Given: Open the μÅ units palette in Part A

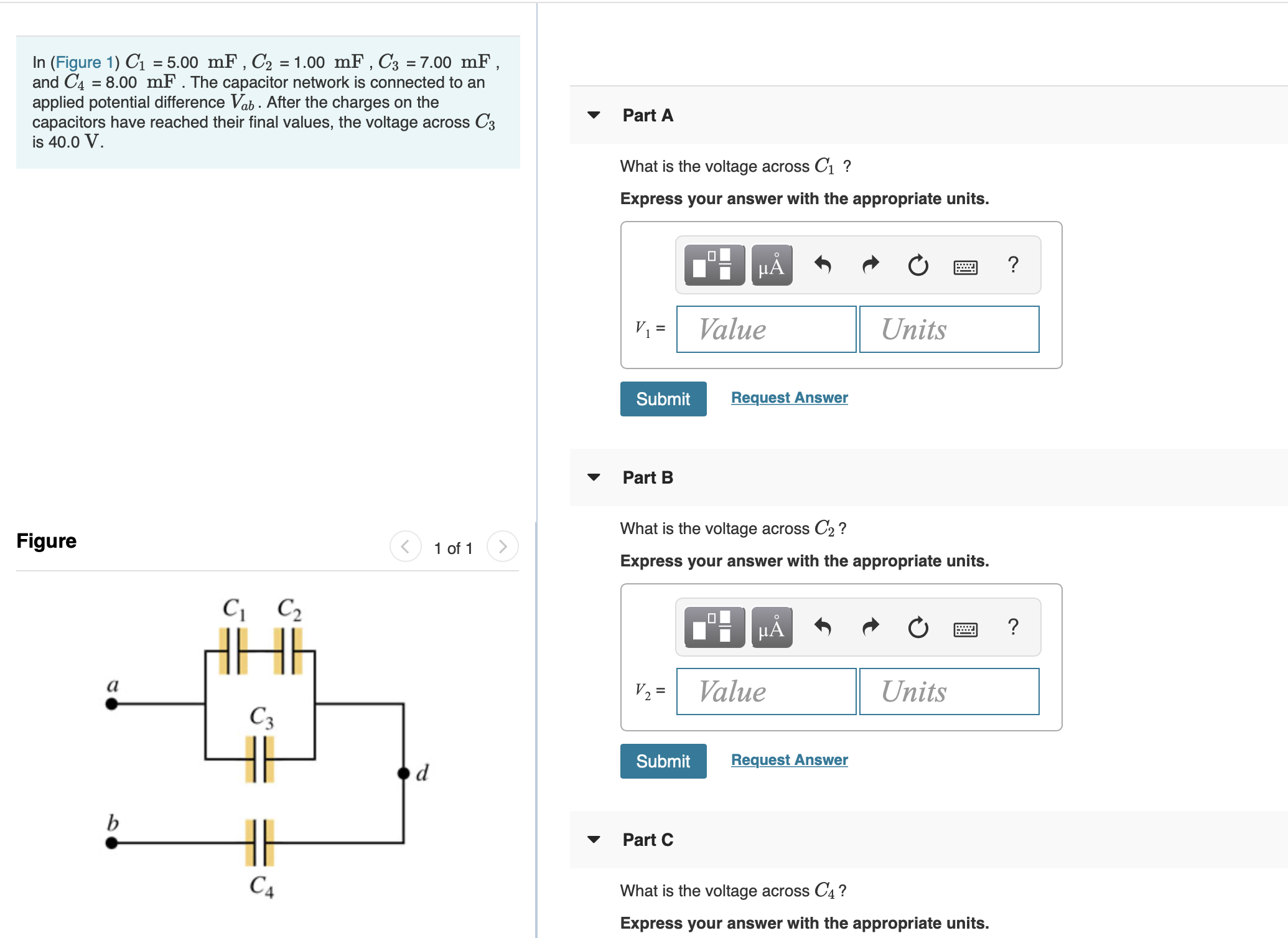Looking at the screenshot, I should pos(772,265).
